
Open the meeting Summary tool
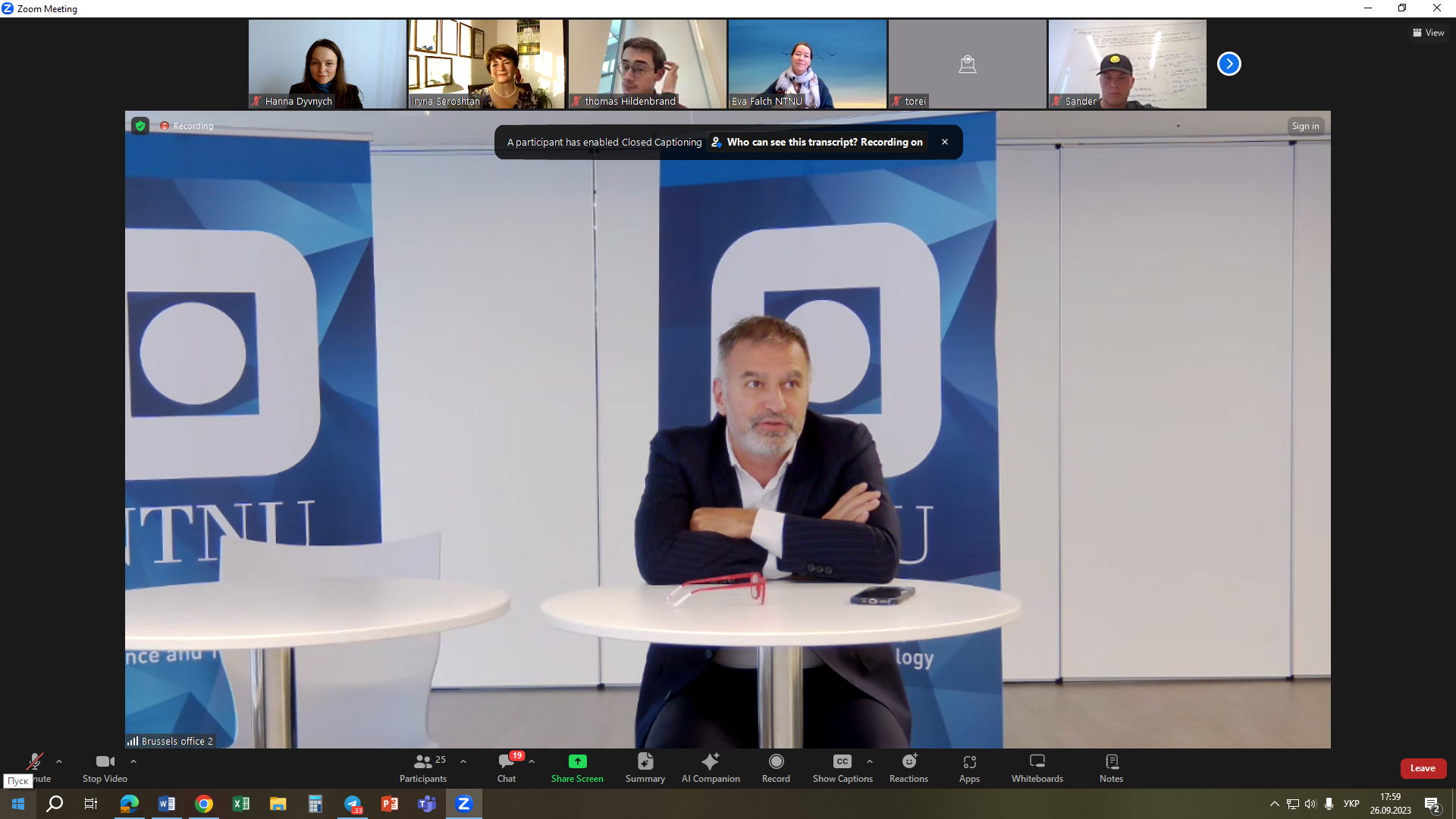pyautogui.click(x=645, y=767)
